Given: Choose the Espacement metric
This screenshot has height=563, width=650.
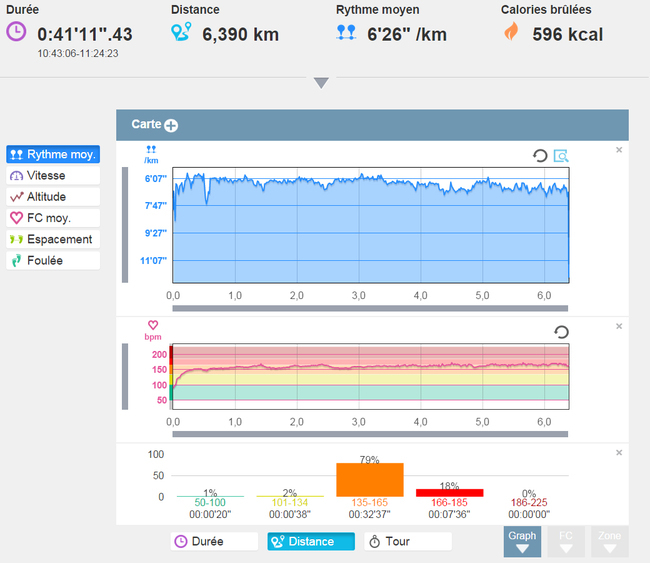Looking at the screenshot, I should coord(53,239).
